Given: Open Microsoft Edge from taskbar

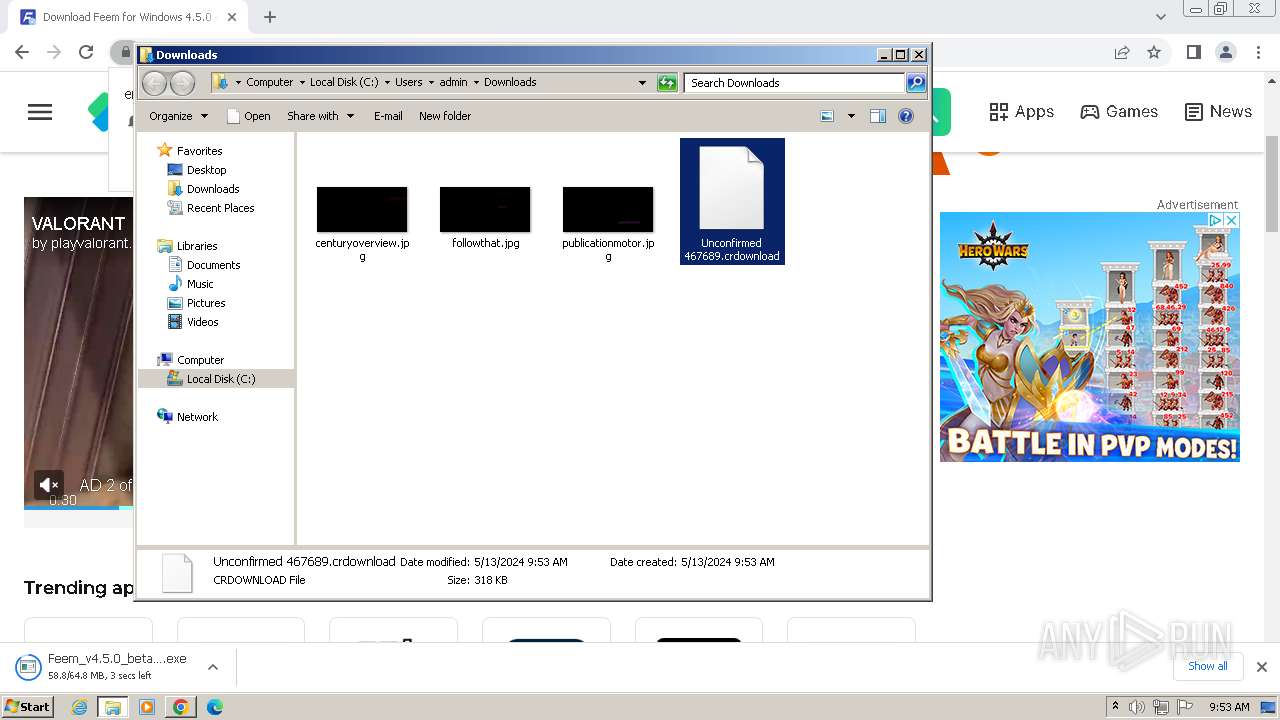Looking at the screenshot, I should pos(214,707).
